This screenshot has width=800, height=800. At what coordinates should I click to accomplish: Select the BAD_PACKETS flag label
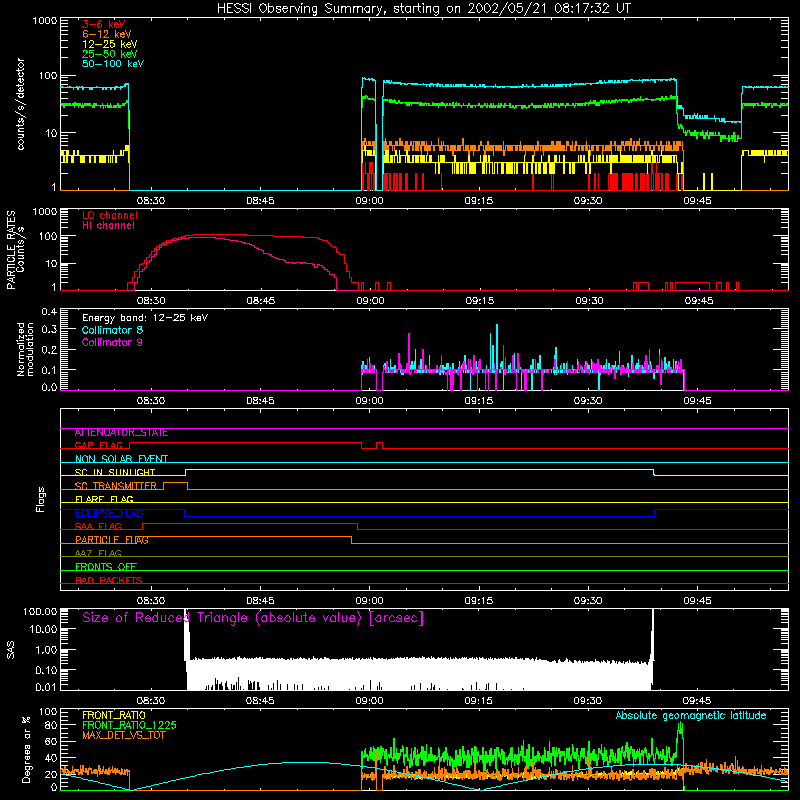[x=109, y=580]
